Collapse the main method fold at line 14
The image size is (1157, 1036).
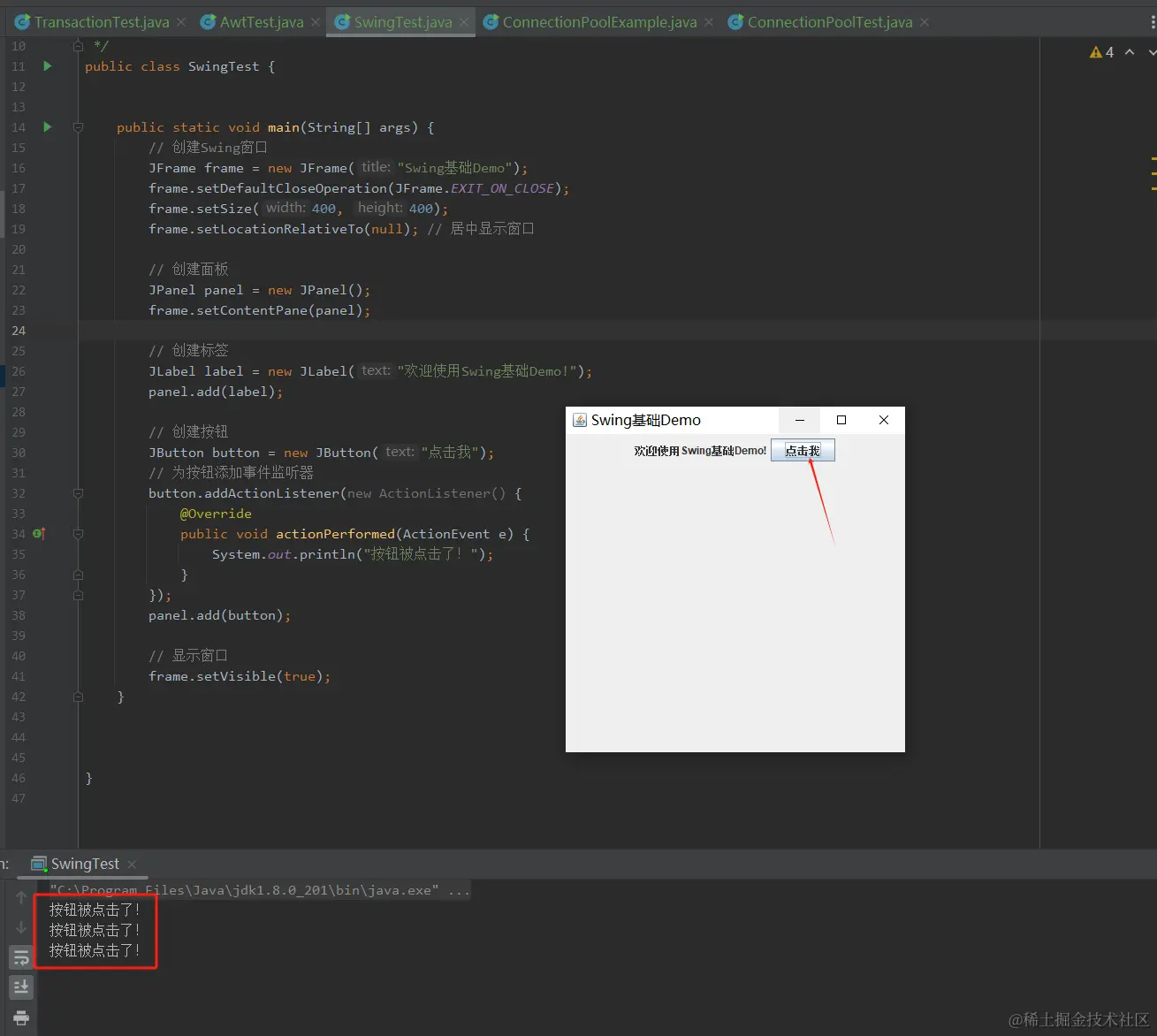[x=78, y=127]
